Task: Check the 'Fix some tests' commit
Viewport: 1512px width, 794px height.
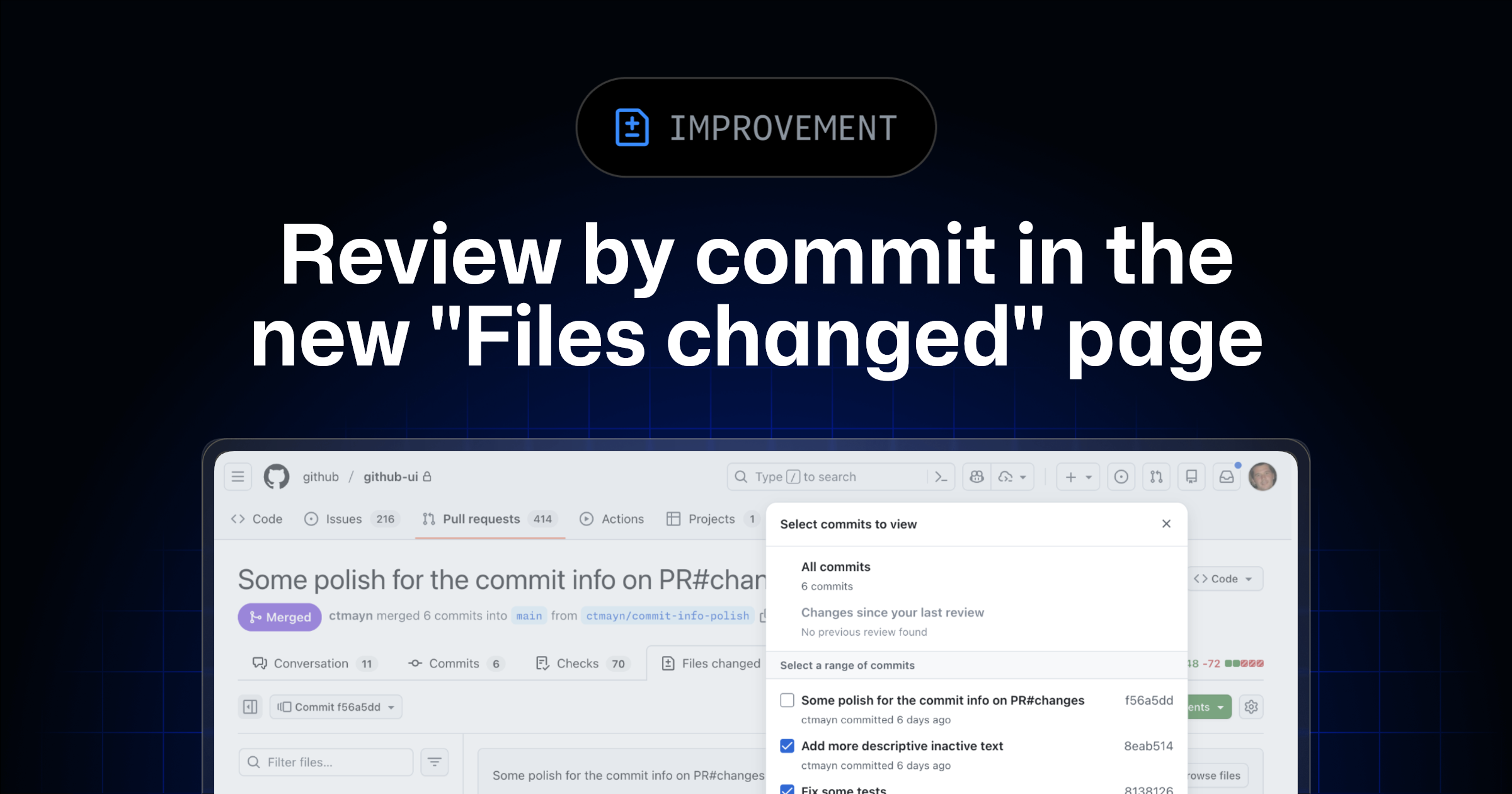Action: click(786, 790)
